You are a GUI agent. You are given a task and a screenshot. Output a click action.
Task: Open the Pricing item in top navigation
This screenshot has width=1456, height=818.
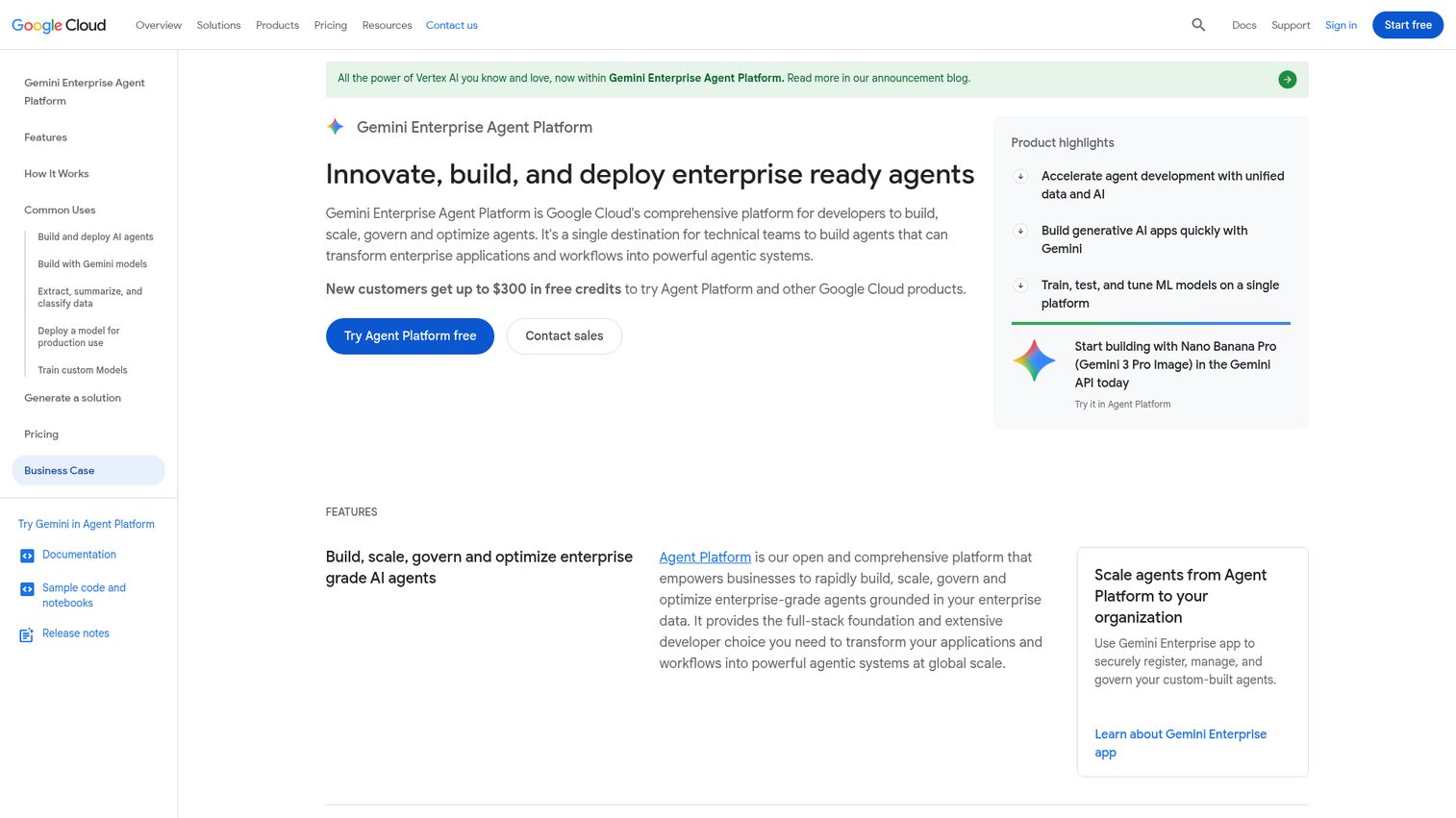330,25
